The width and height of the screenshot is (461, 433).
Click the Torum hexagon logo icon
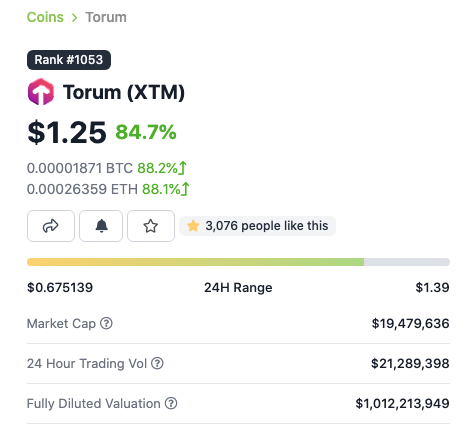[x=41, y=92]
